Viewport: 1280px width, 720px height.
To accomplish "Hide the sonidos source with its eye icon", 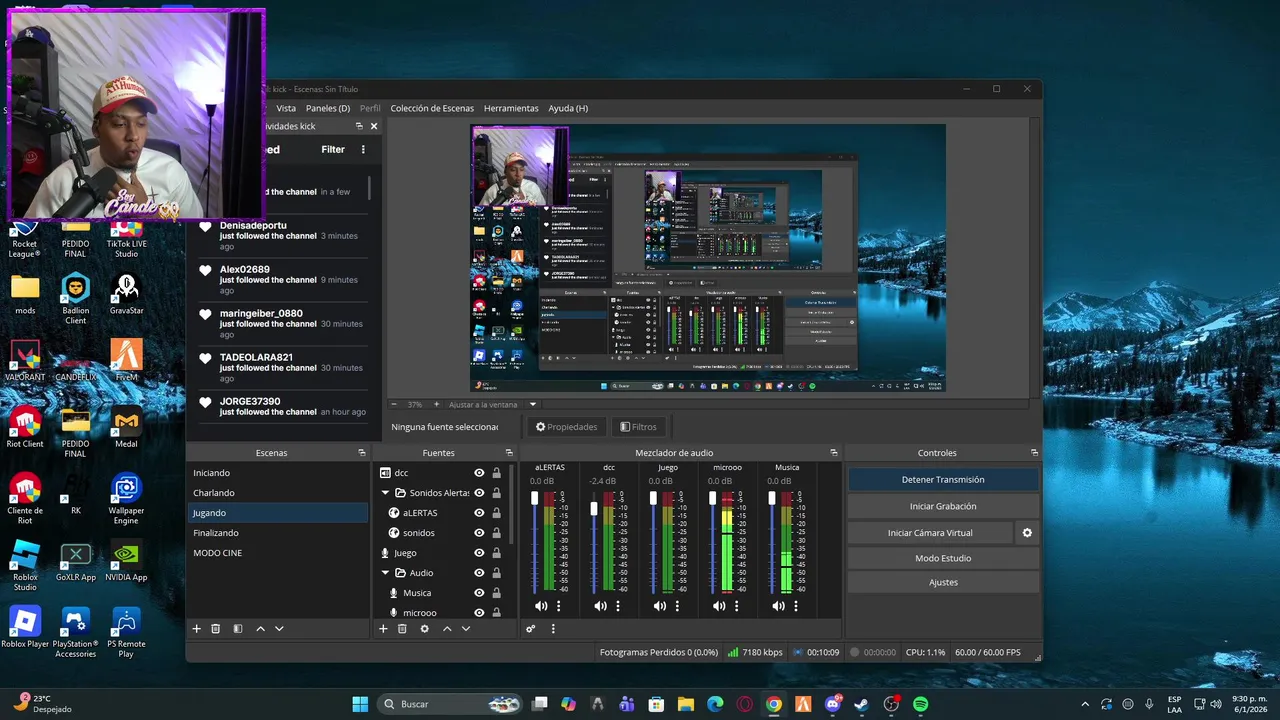I will pyautogui.click(x=479, y=533).
